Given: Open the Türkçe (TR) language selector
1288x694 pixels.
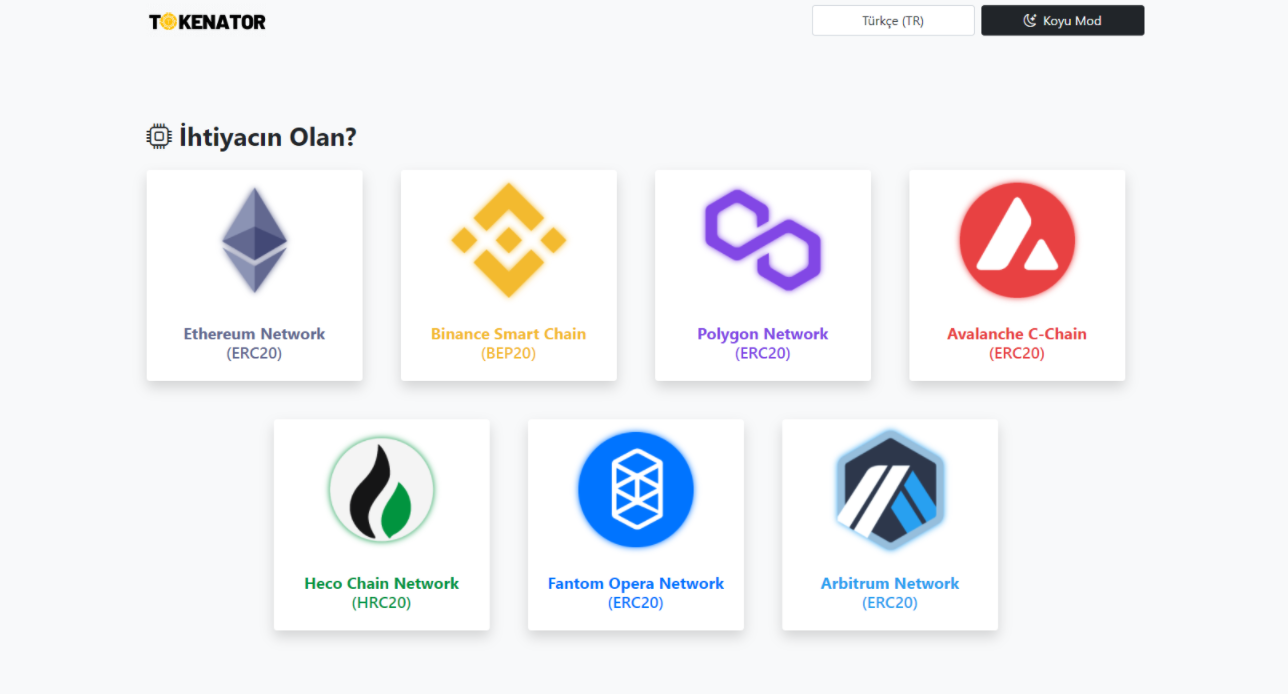Looking at the screenshot, I should (x=893, y=21).
